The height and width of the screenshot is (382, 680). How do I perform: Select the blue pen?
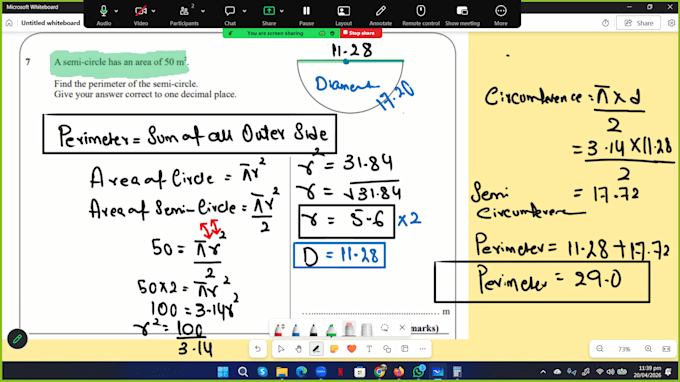[x=296, y=330]
